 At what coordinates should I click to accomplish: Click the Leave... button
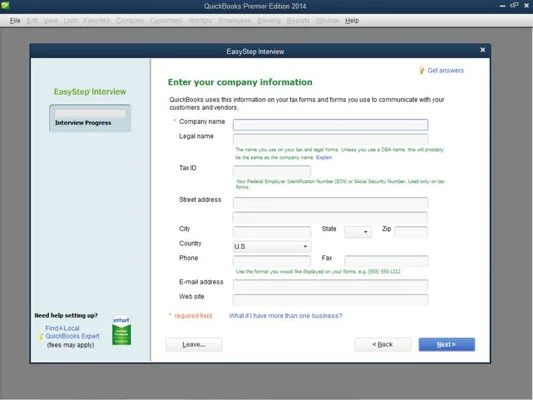click(193, 345)
